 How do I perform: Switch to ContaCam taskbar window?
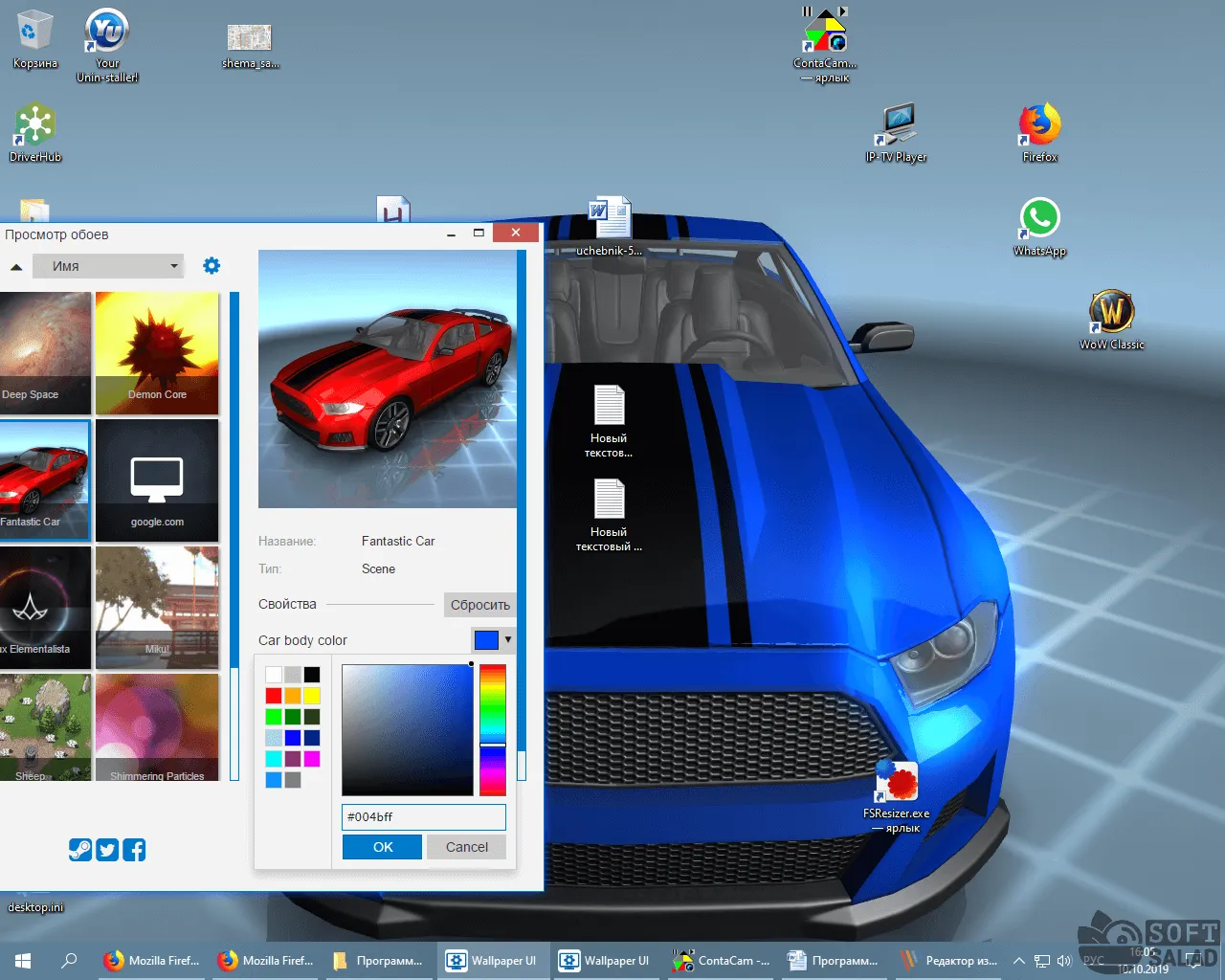(722, 960)
